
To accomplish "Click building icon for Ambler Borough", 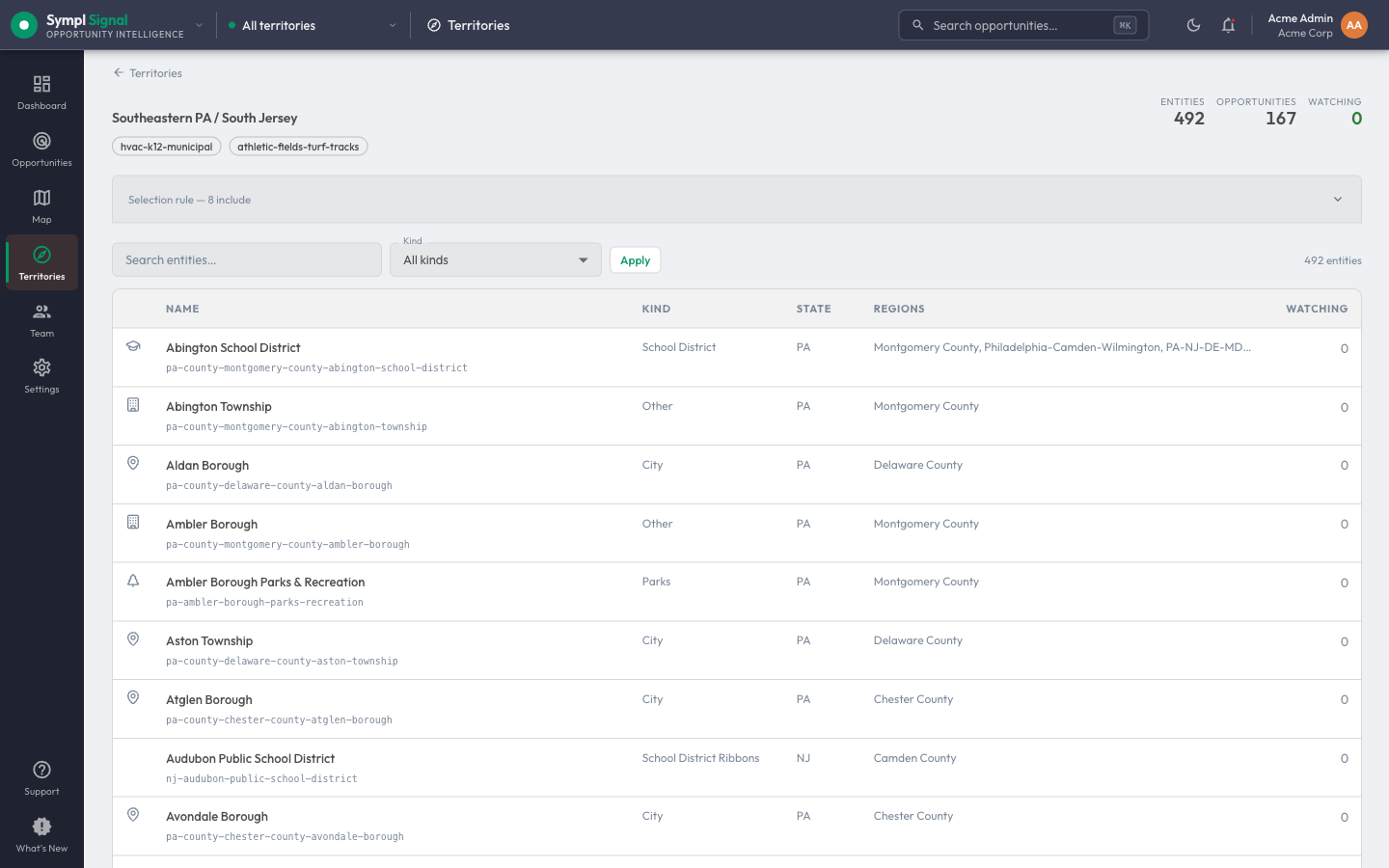I will pos(133,522).
